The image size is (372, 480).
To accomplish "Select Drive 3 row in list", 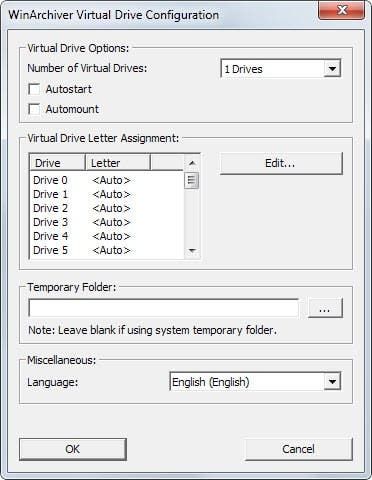I will click(x=107, y=222).
